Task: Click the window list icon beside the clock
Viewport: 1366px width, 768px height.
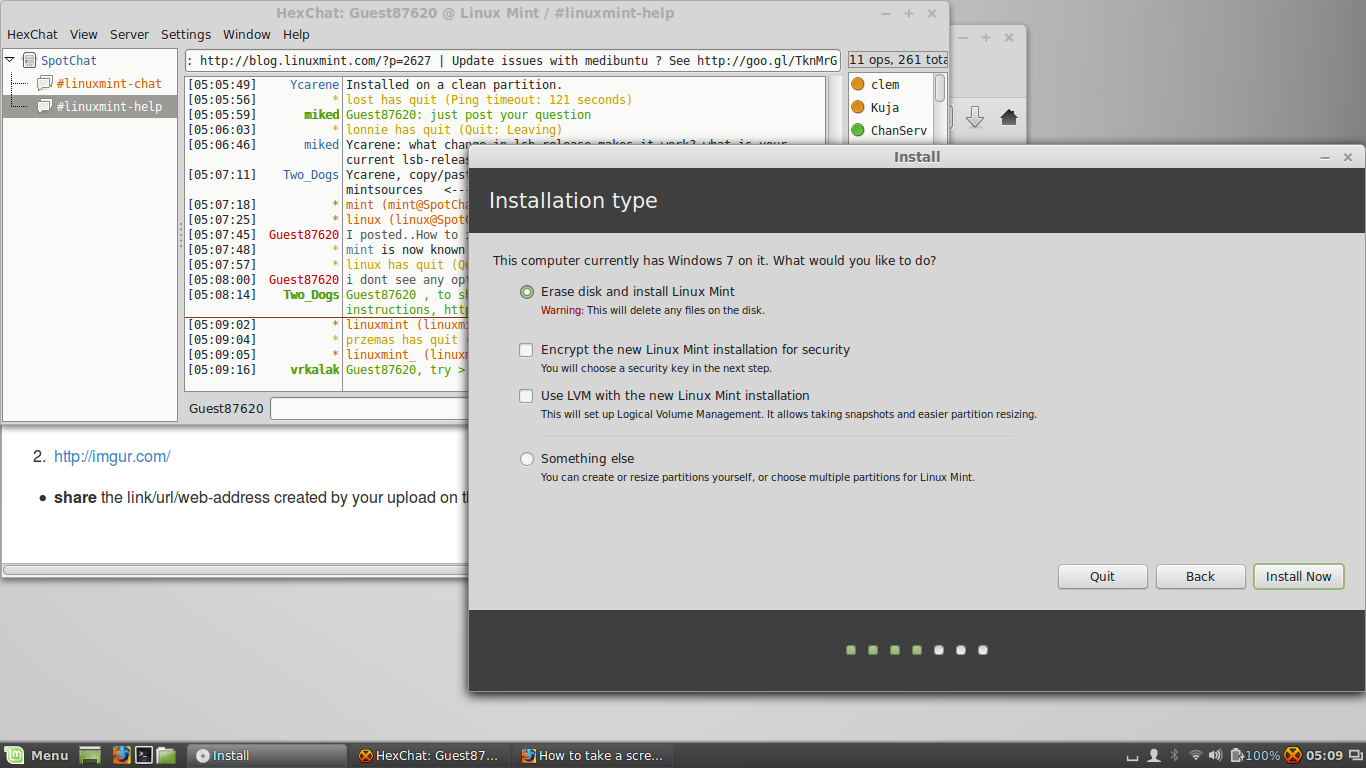Action: click(x=1356, y=755)
